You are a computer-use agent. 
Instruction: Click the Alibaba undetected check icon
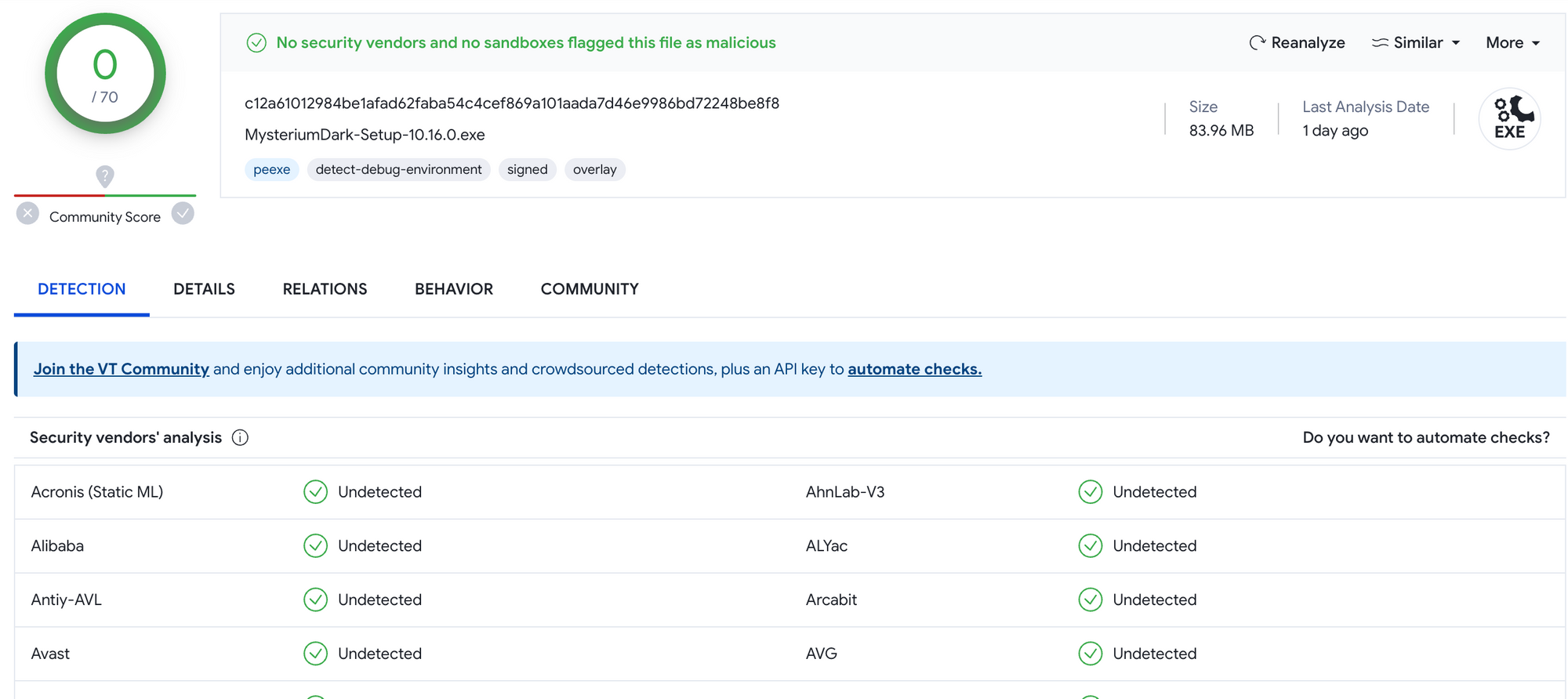(315, 545)
